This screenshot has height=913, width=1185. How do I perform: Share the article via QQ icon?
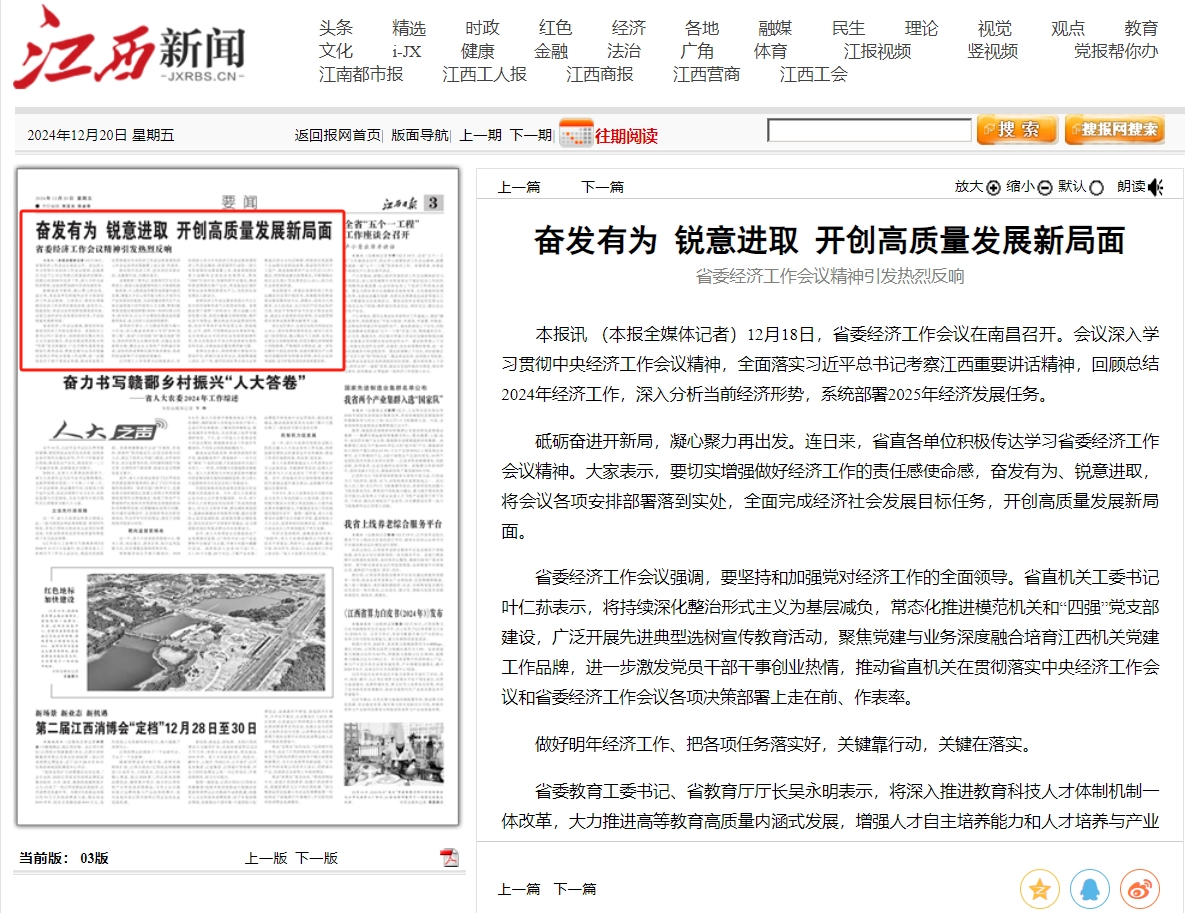tap(1090, 888)
